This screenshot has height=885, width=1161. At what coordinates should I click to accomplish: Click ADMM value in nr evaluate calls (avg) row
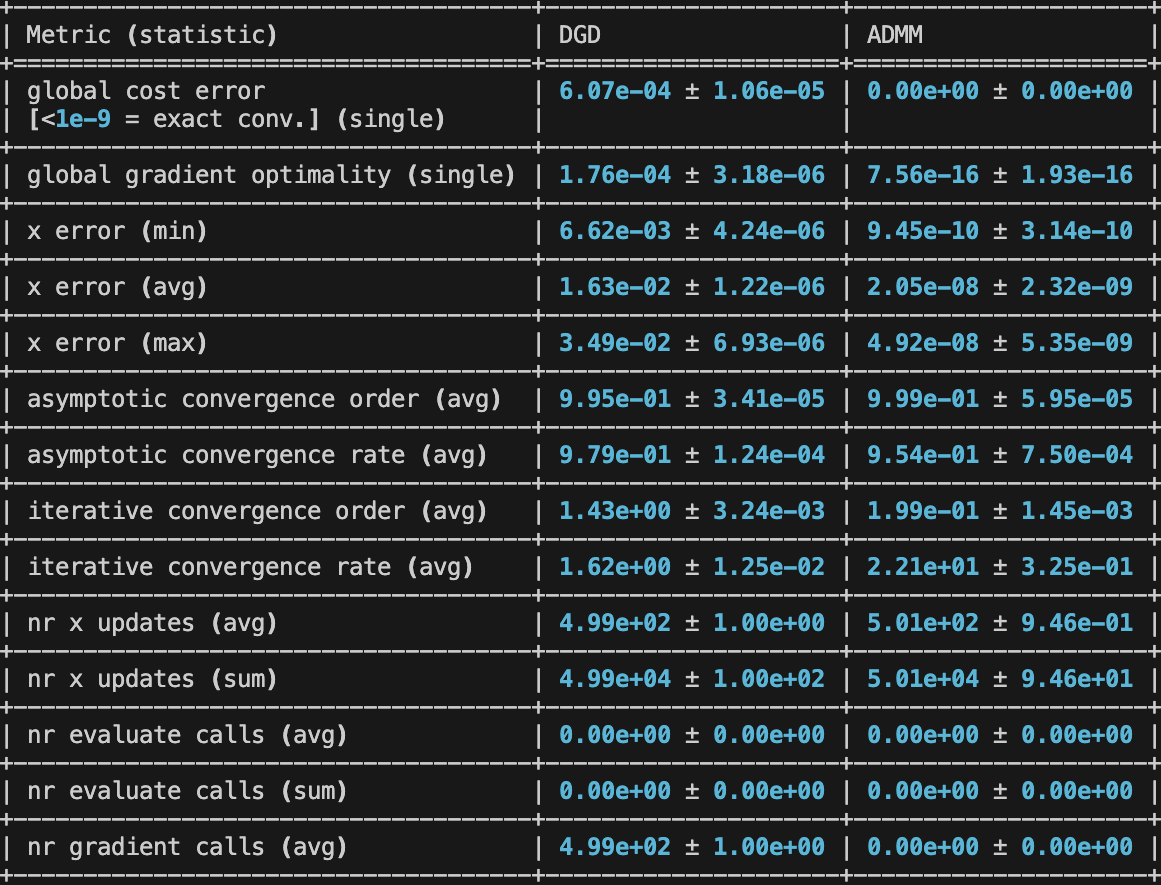(1000, 735)
